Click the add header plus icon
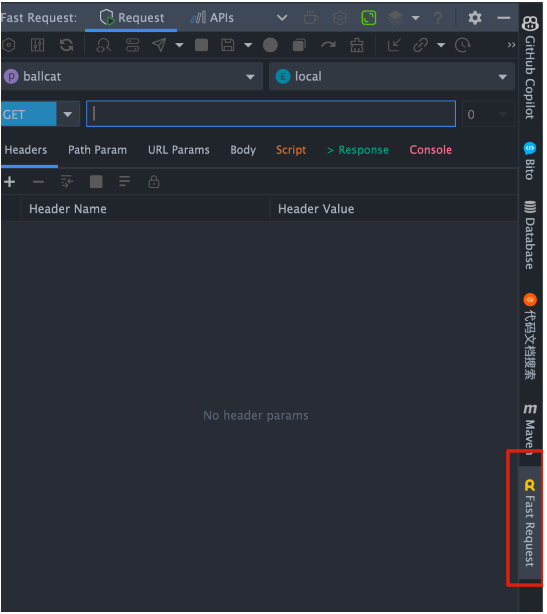This screenshot has height=614, width=547. tap(10, 182)
